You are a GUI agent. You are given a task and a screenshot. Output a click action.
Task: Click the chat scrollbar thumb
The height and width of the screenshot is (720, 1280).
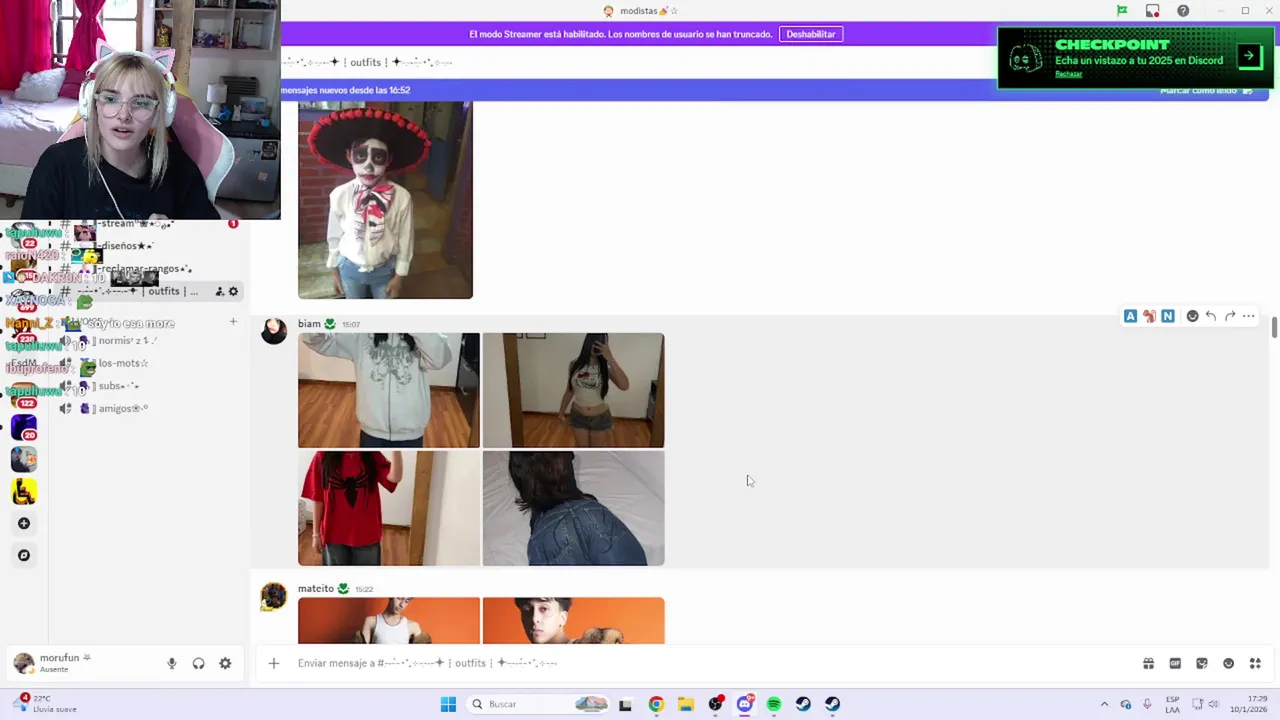(1274, 328)
